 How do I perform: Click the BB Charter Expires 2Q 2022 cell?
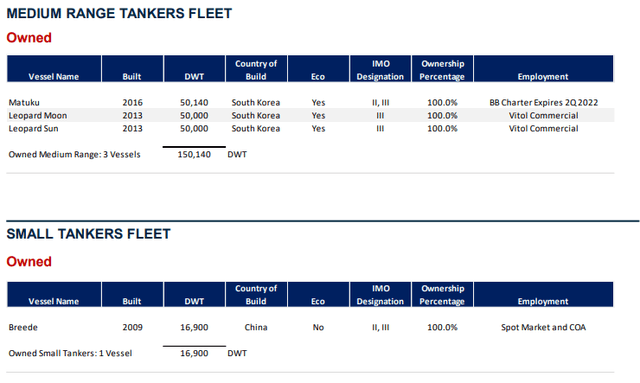tap(544, 102)
